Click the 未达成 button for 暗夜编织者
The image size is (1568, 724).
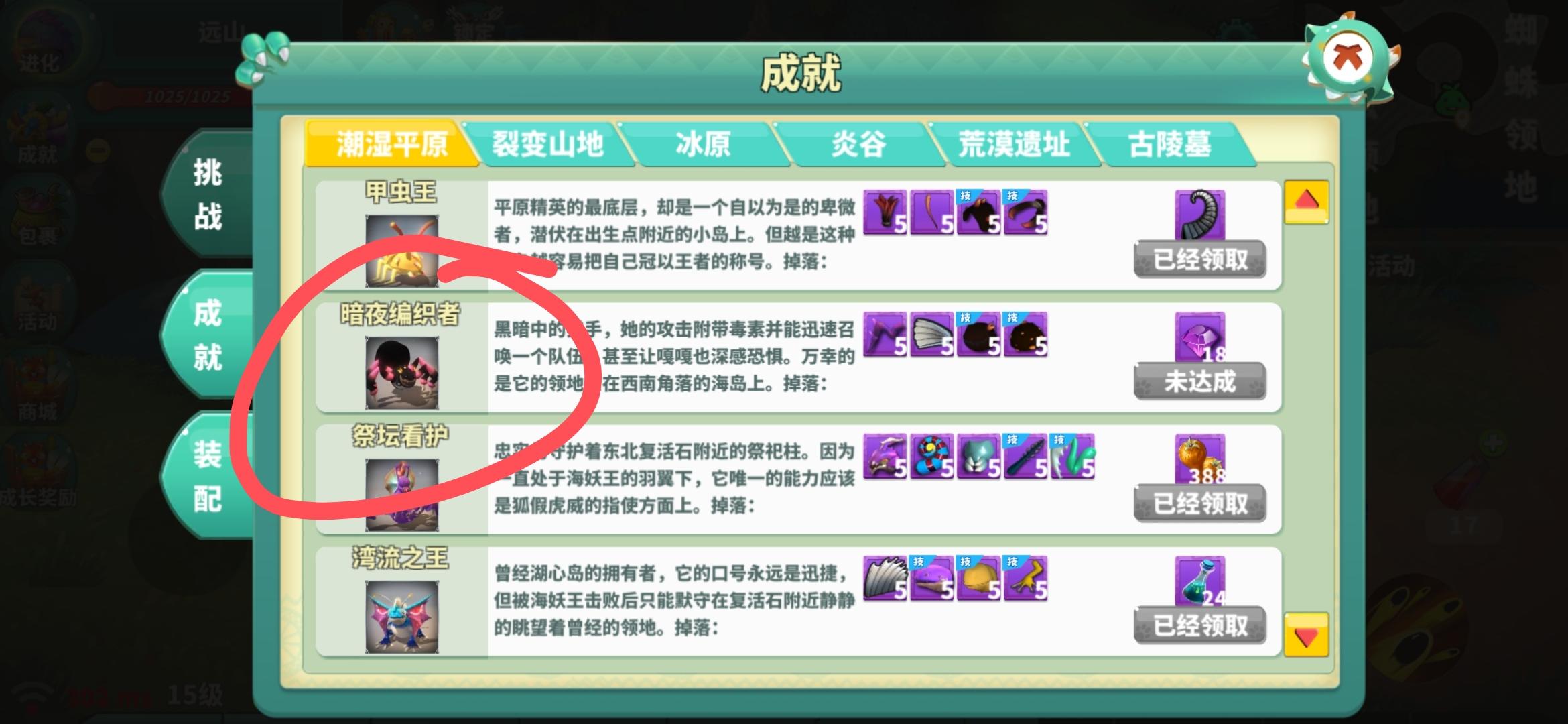tap(1199, 381)
